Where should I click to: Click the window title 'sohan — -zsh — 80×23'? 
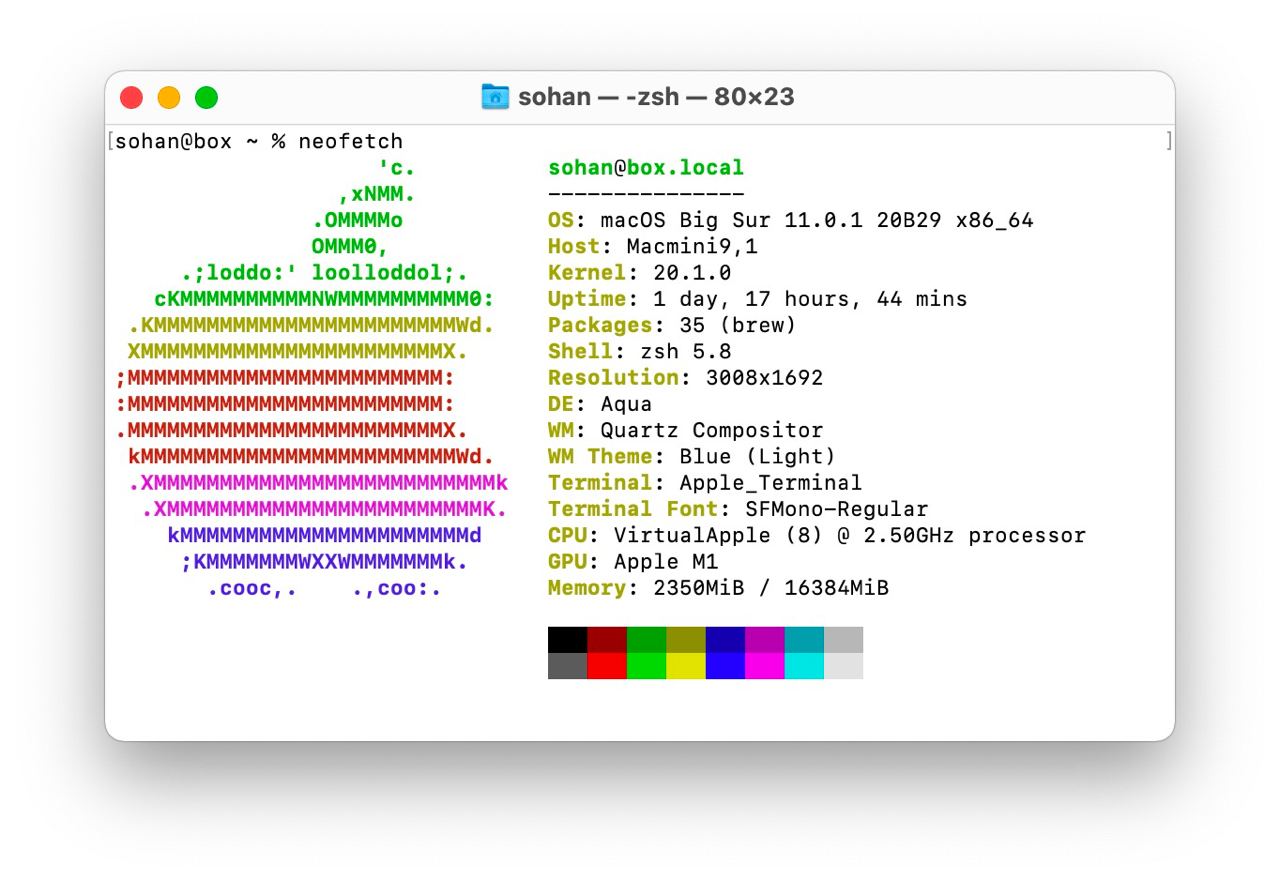(656, 97)
